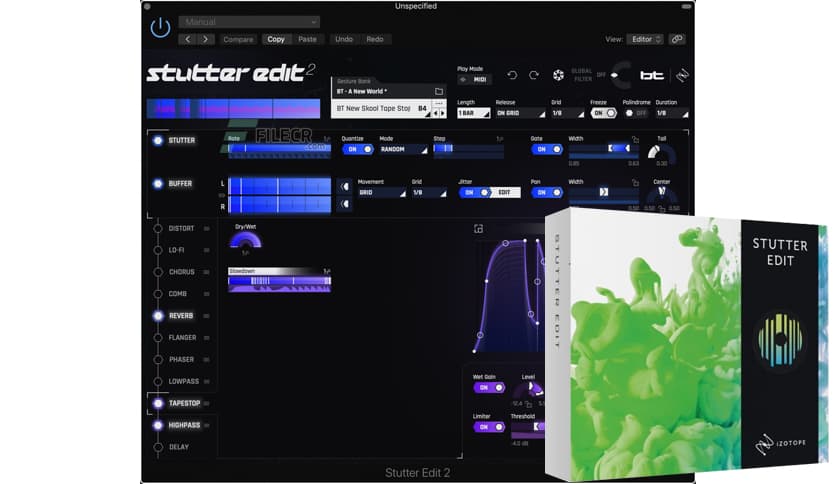Disable the Reverb module circle
This screenshot has width=836, height=484.
point(158,316)
